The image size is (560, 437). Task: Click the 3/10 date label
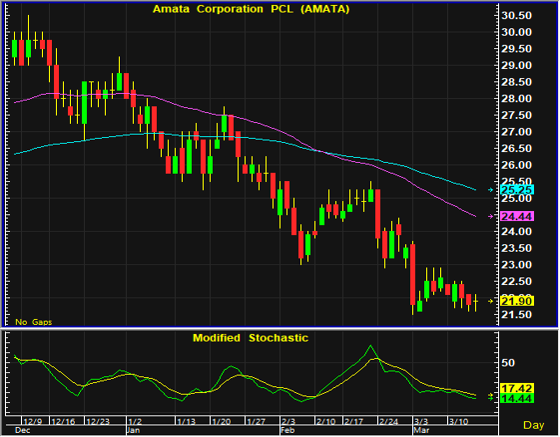pos(459,422)
